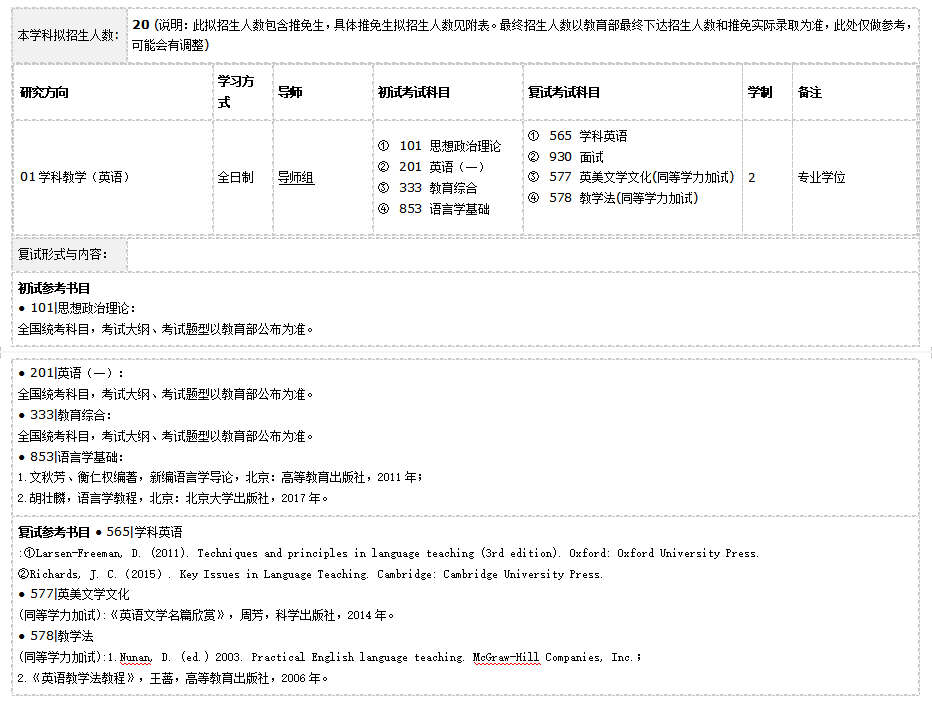This screenshot has height=704, width=932.
Task: Click the 01学科教学（英语） research direction cell
Action: [76, 177]
